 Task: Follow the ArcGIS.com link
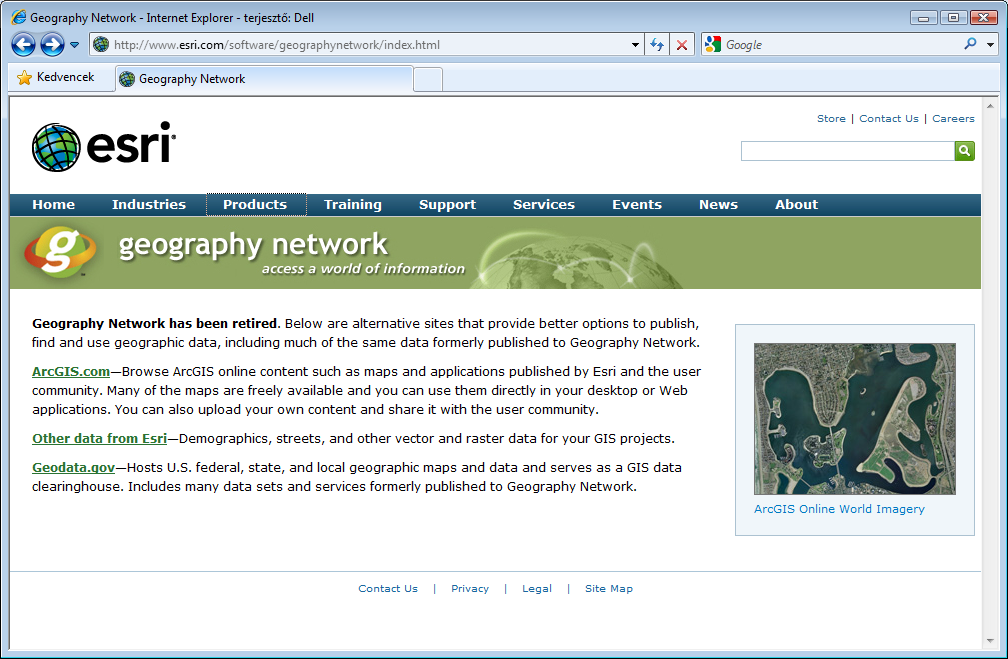click(71, 372)
